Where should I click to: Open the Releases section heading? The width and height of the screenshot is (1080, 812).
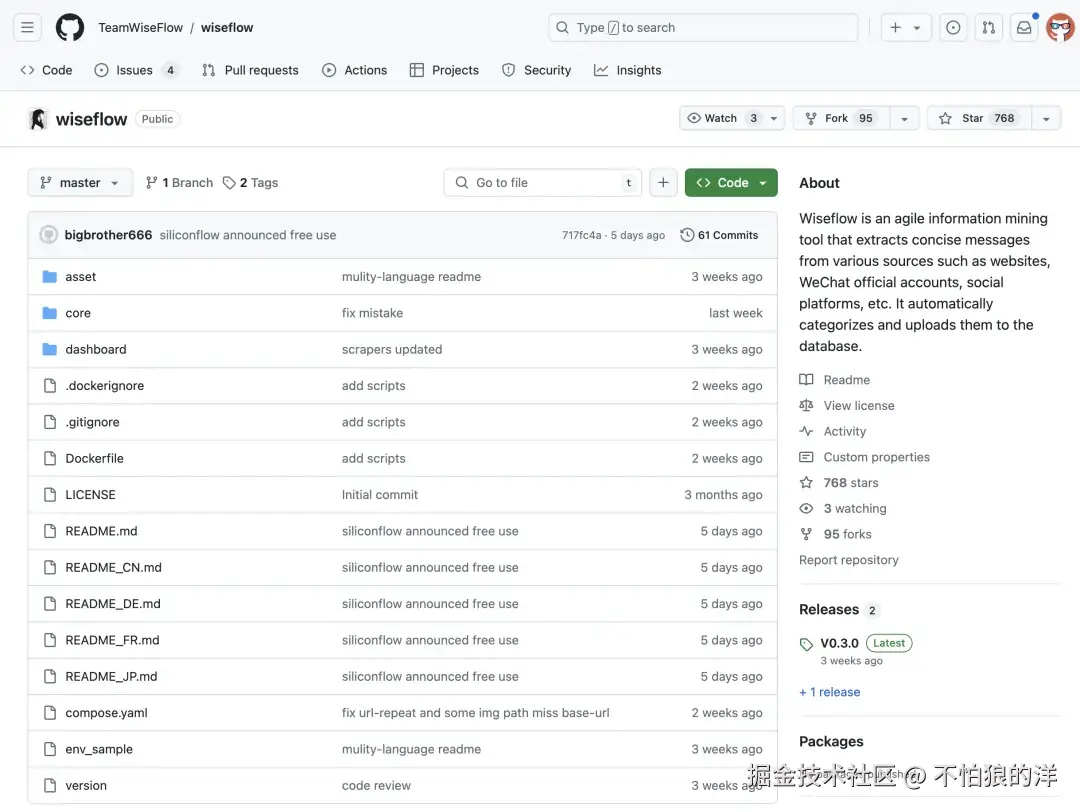(829, 610)
